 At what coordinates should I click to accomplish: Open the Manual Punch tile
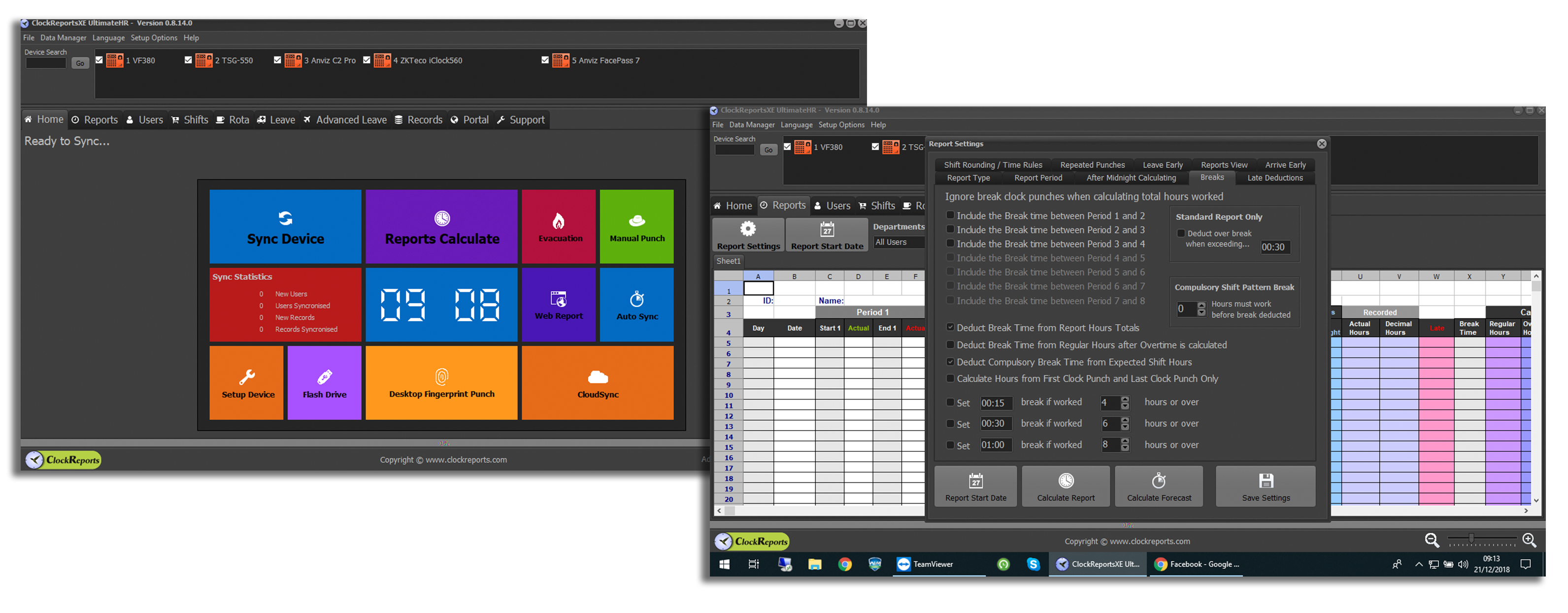[636, 227]
